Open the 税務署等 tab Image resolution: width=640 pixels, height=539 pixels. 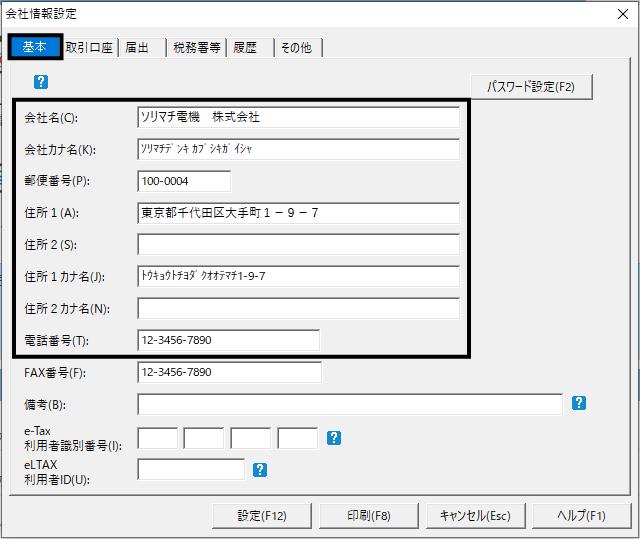(196, 48)
